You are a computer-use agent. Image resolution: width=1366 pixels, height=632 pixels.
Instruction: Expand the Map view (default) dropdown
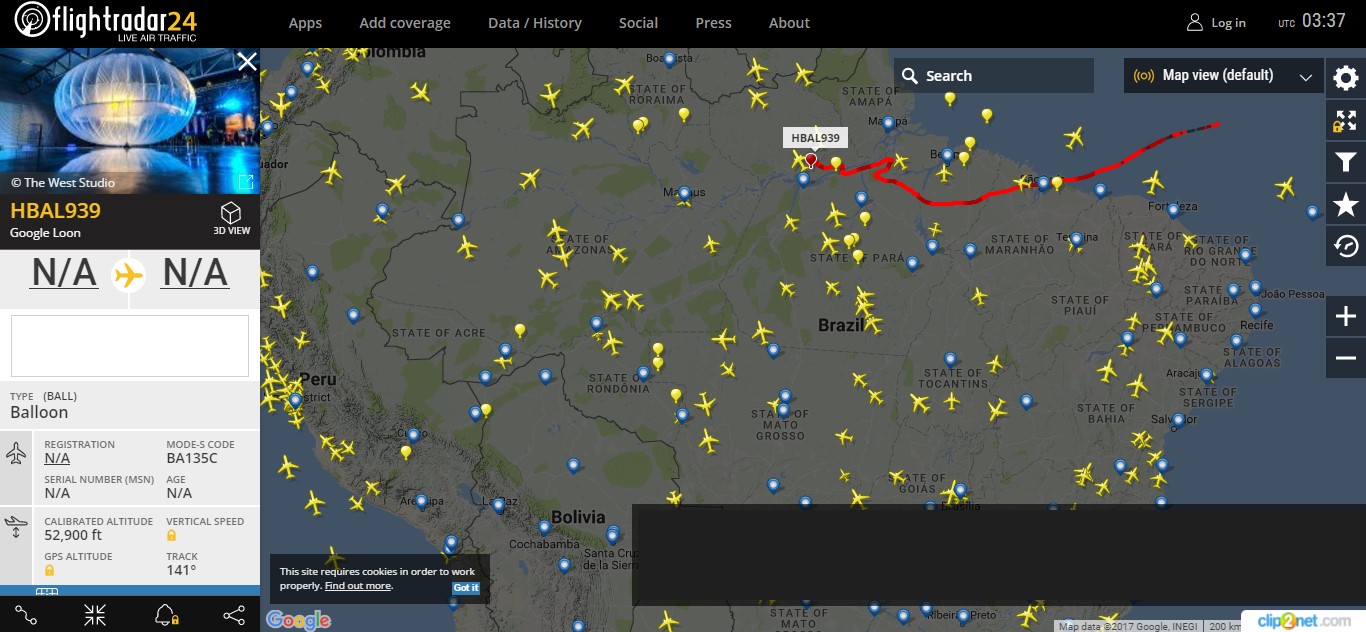pos(1224,76)
